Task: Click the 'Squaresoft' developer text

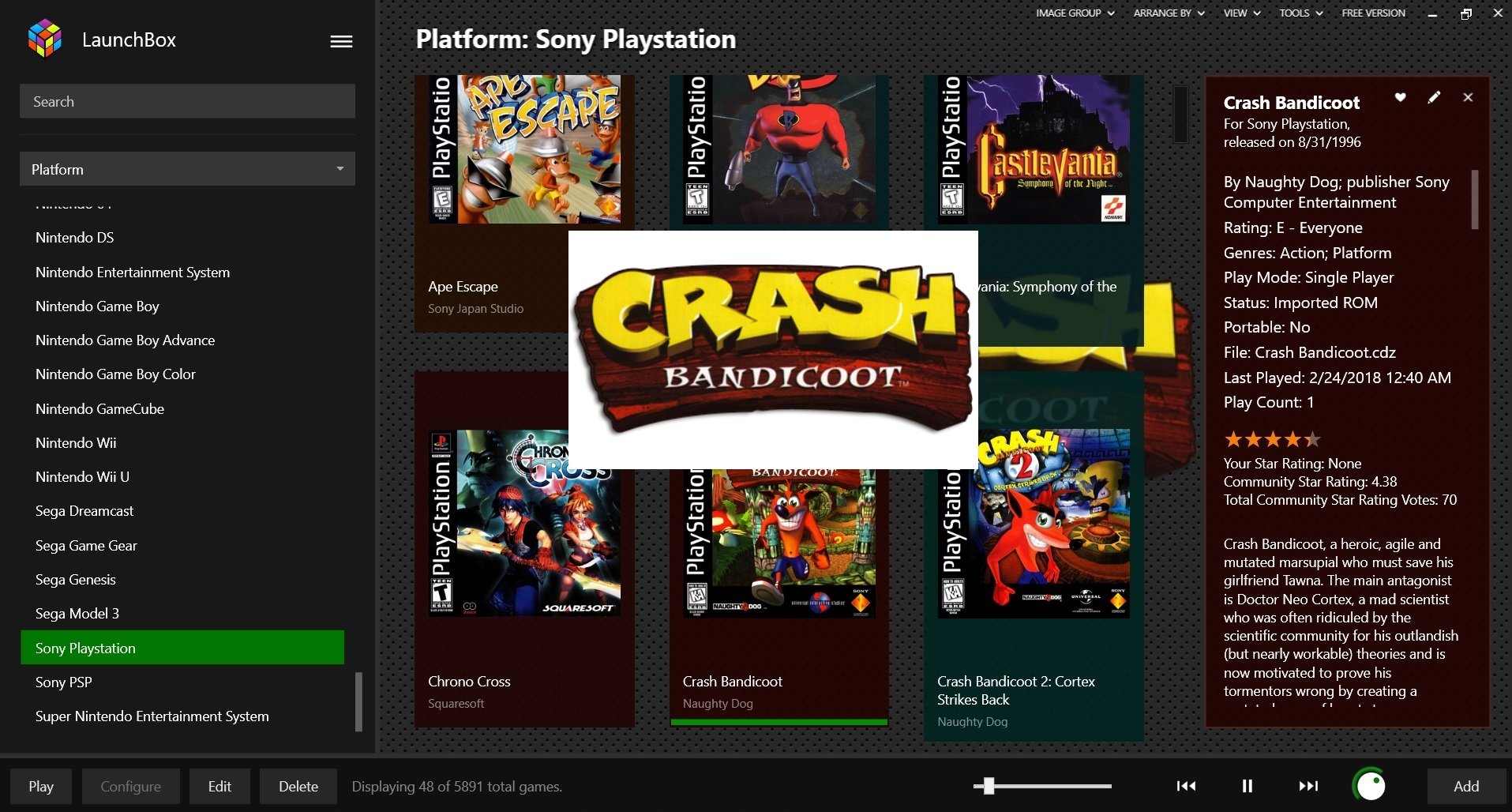Action: pos(456,704)
